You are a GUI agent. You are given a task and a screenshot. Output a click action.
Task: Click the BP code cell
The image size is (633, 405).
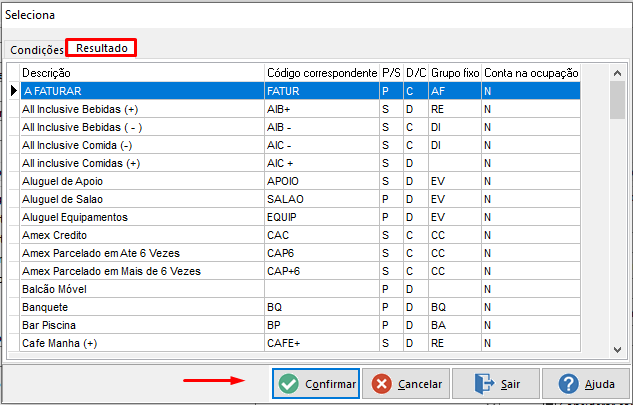point(322,325)
